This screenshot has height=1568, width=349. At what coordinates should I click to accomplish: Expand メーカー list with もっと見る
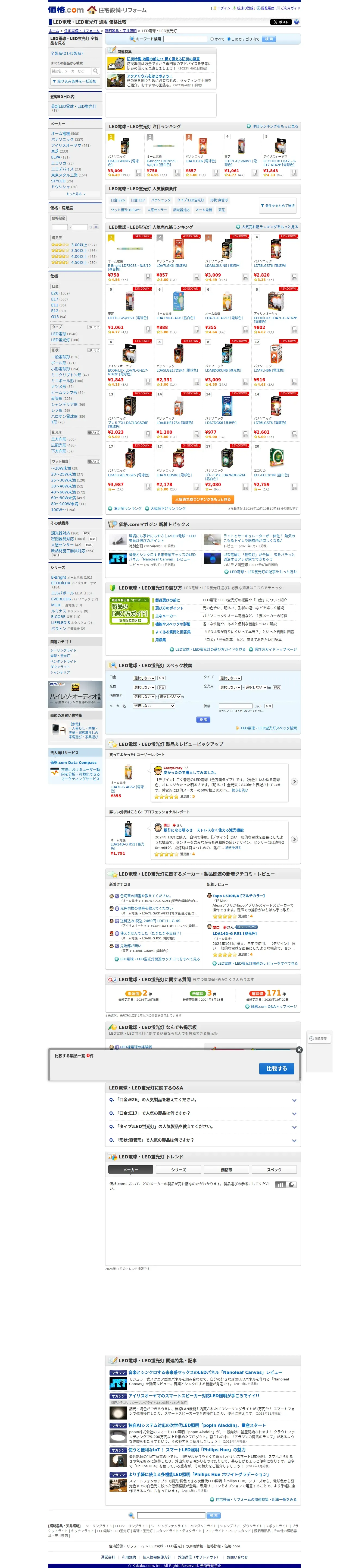[75, 194]
